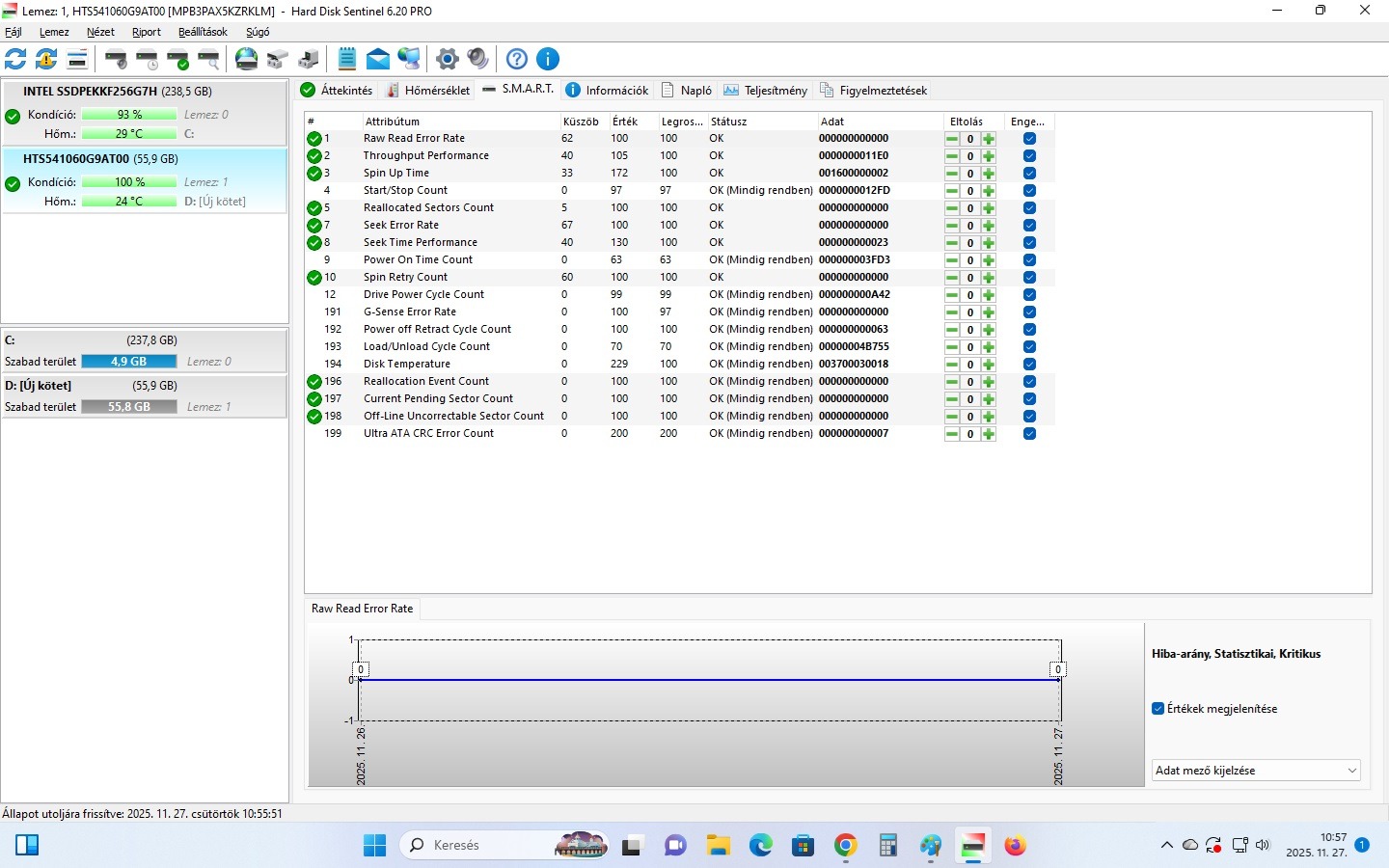Click the globe with disk toolbar icon
This screenshot has width=1389, height=868.
click(x=247, y=59)
